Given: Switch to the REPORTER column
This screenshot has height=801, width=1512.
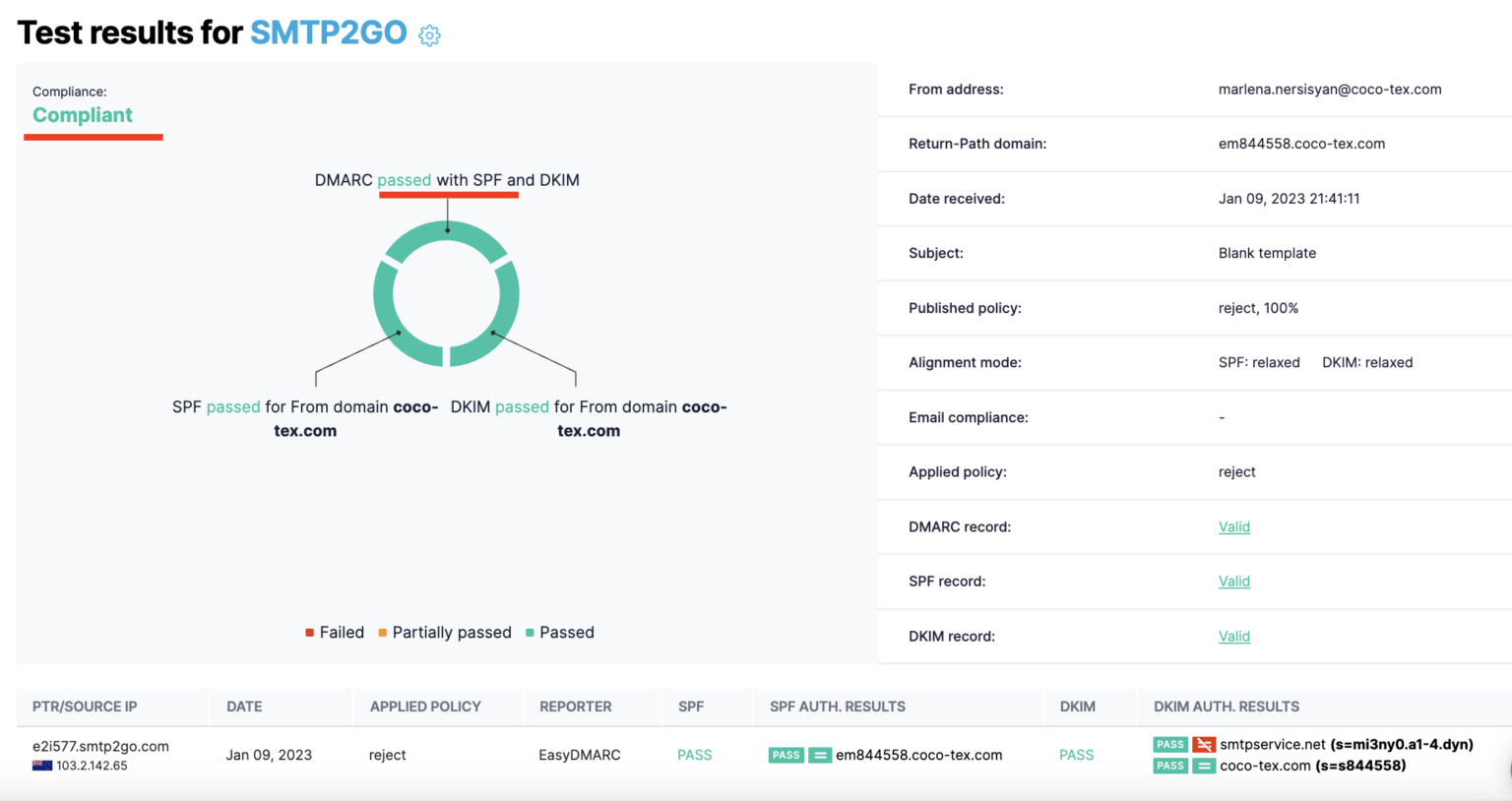Looking at the screenshot, I should (x=575, y=707).
